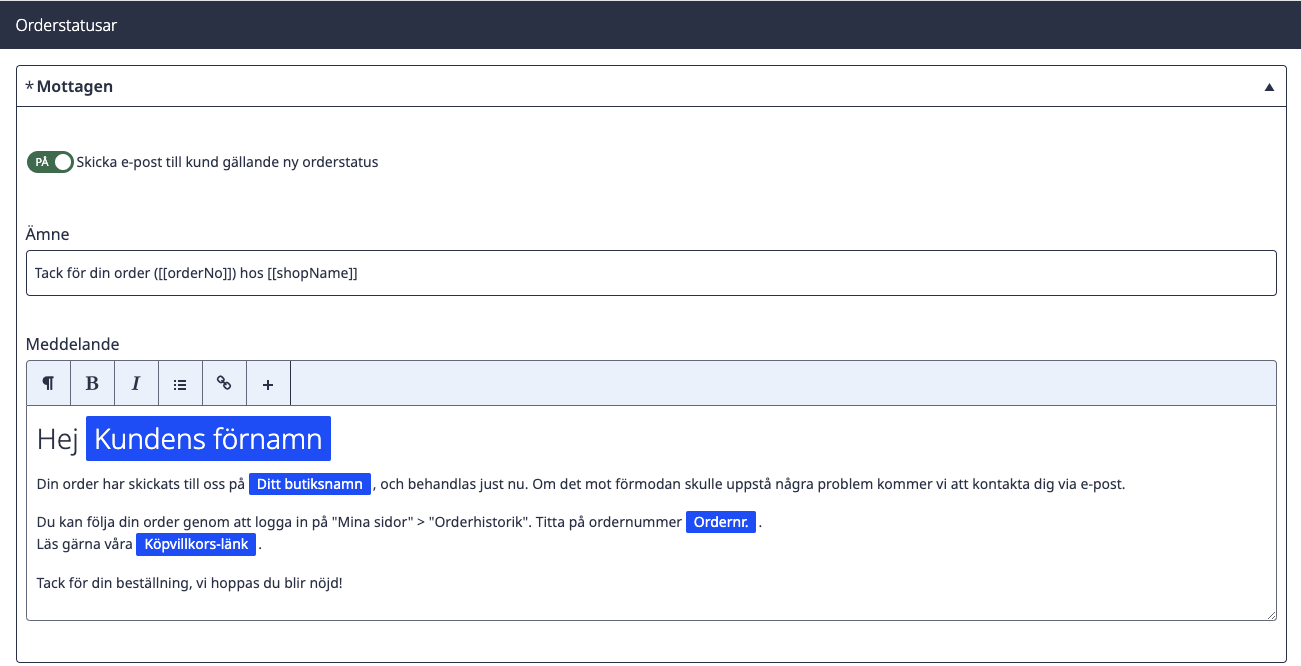This screenshot has width=1301, height=666.
Task: Toggle bold formatting in editor
Action: click(x=92, y=383)
